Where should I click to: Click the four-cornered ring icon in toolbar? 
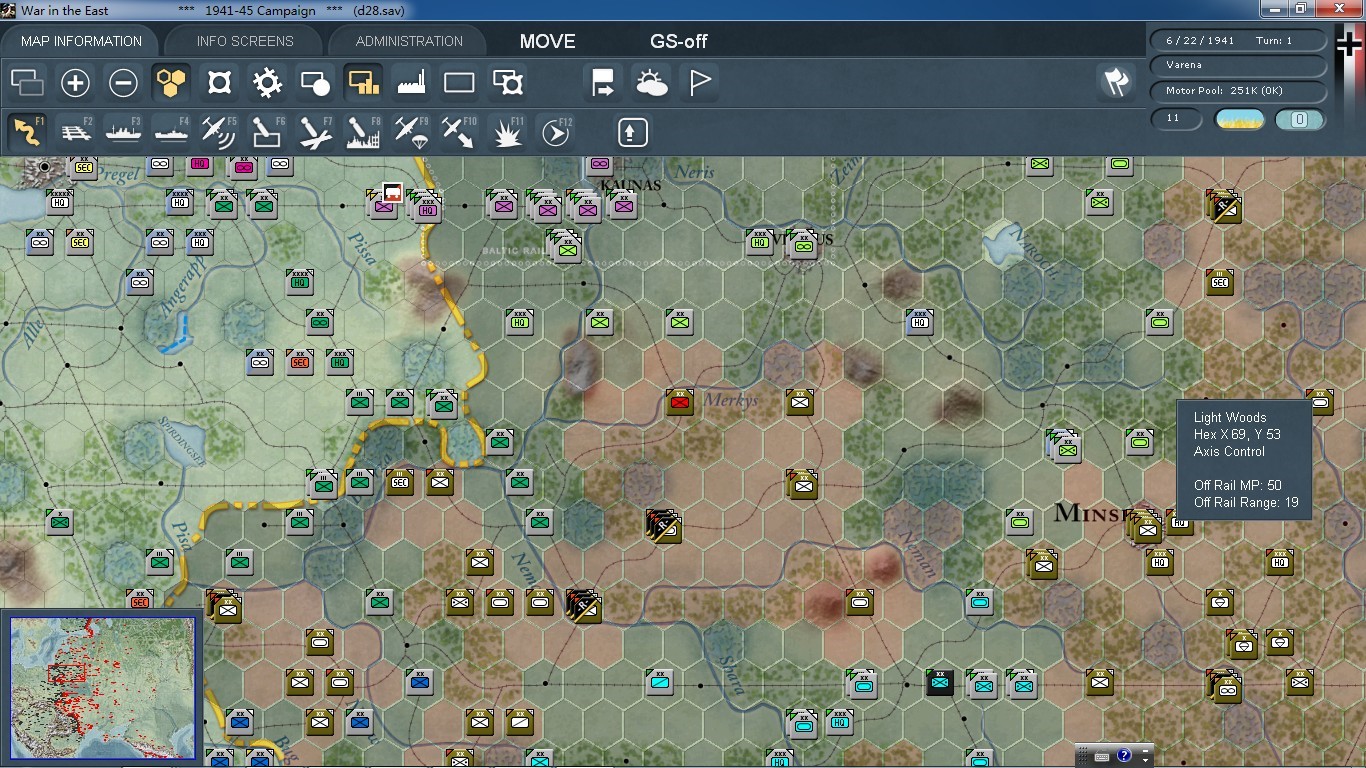coord(219,83)
